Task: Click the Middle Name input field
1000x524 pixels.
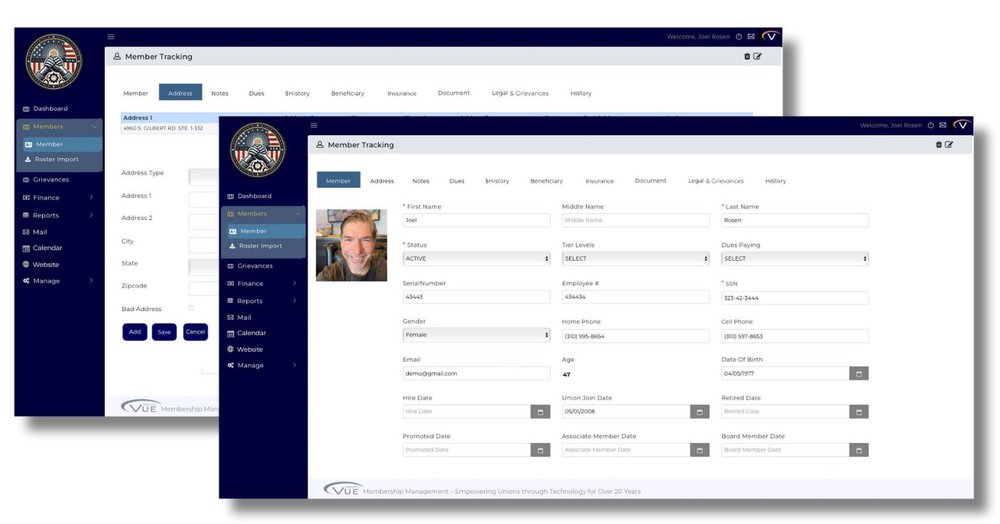Action: [x=635, y=220]
